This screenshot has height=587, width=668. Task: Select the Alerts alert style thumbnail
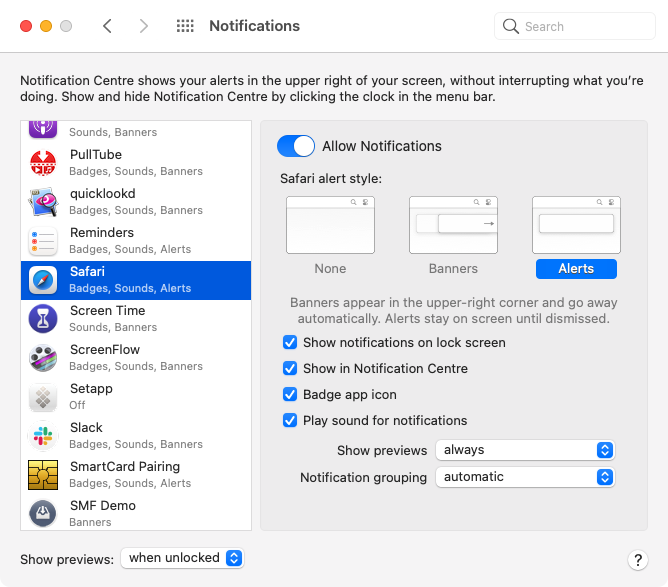(x=576, y=225)
